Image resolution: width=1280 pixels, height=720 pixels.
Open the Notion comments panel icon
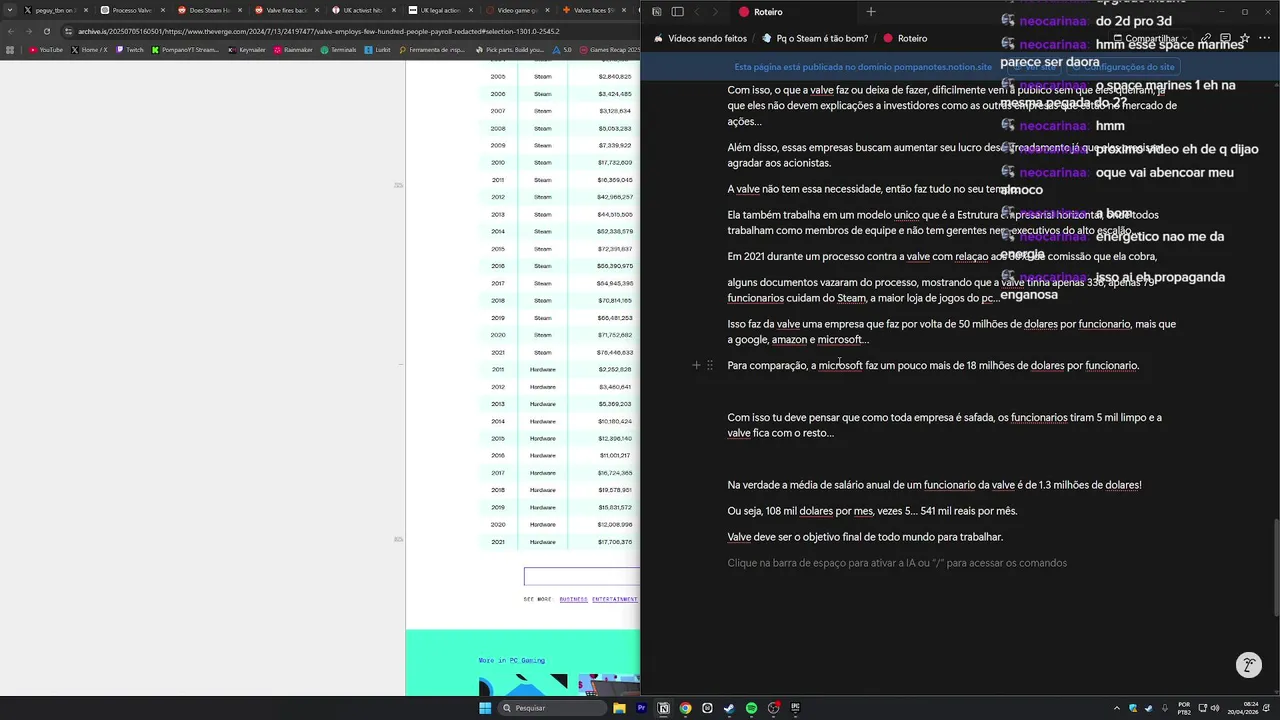tap(1225, 39)
